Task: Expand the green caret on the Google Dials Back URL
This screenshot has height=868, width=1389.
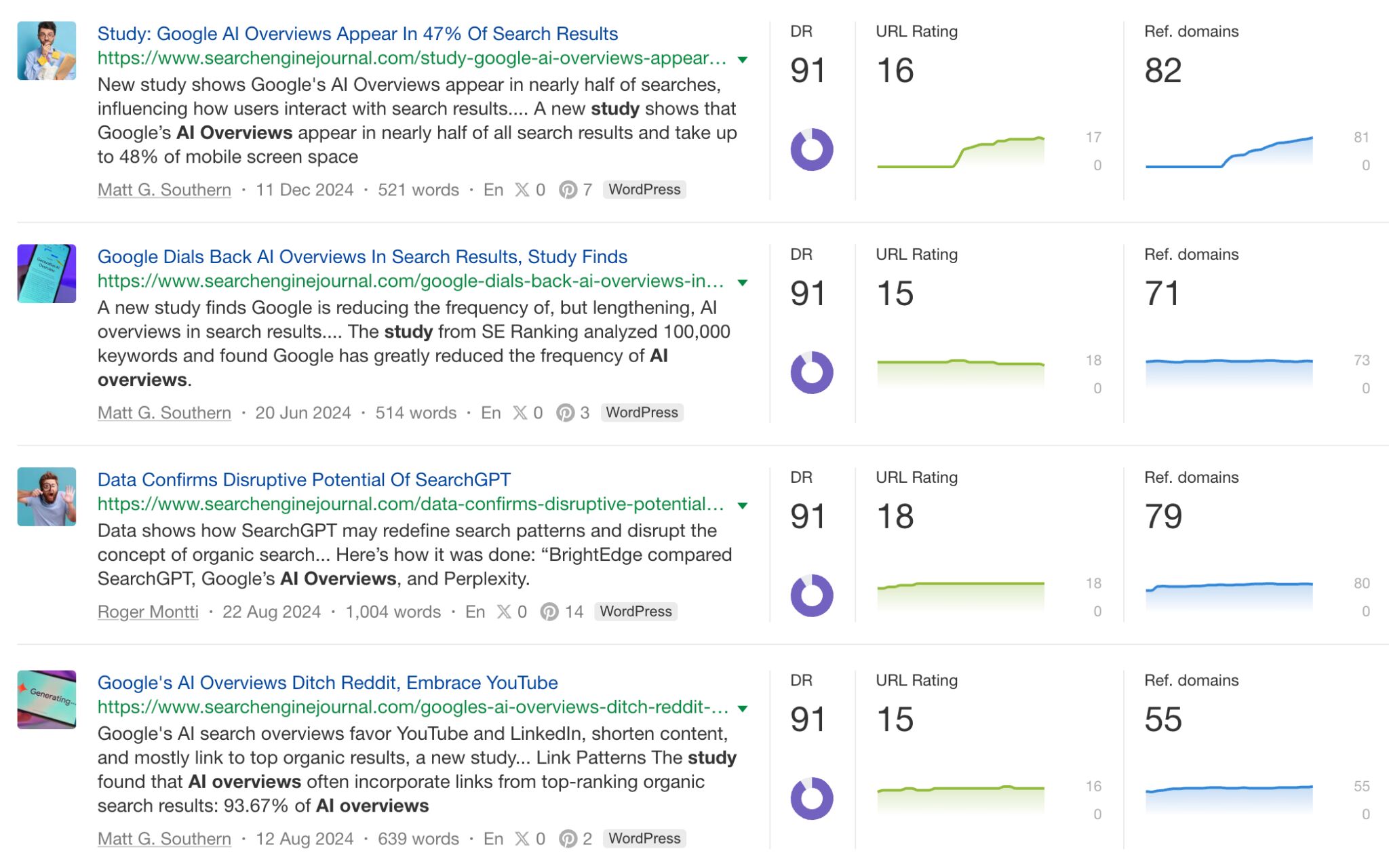Action: click(743, 283)
